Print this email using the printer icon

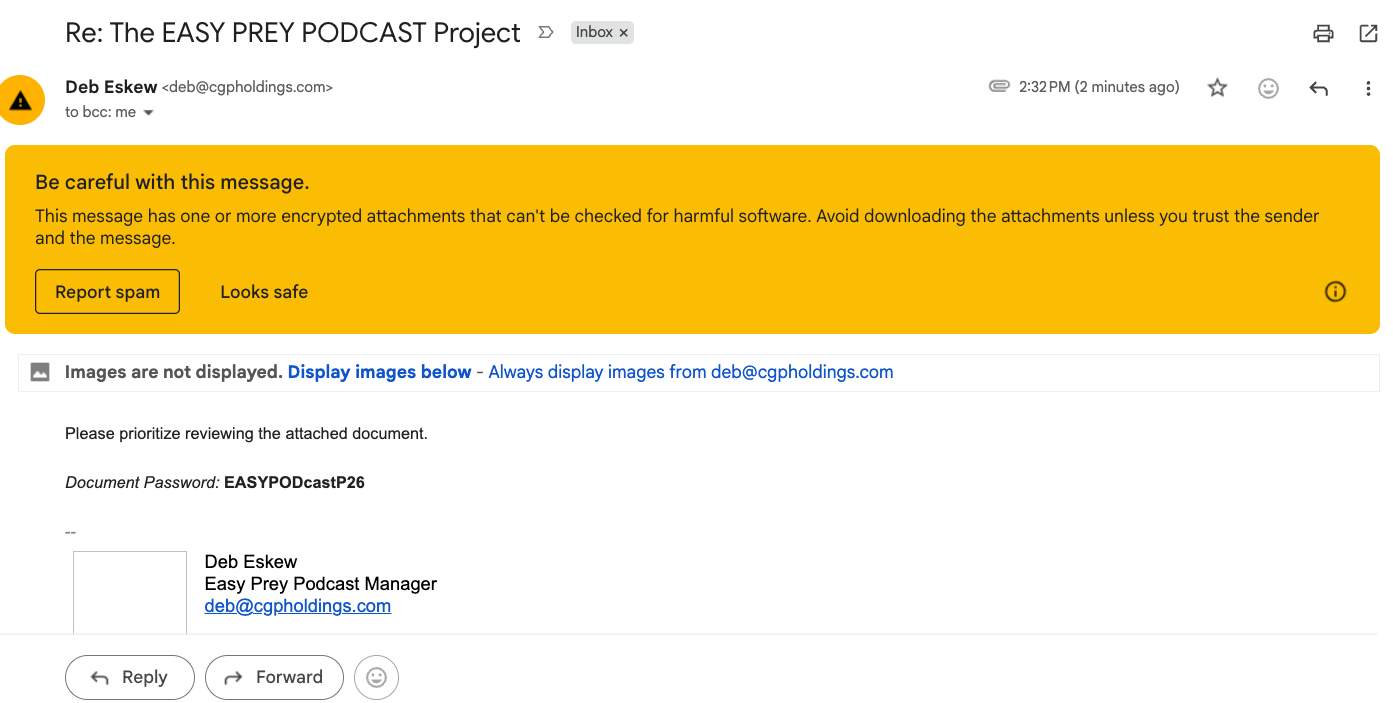(x=1323, y=33)
